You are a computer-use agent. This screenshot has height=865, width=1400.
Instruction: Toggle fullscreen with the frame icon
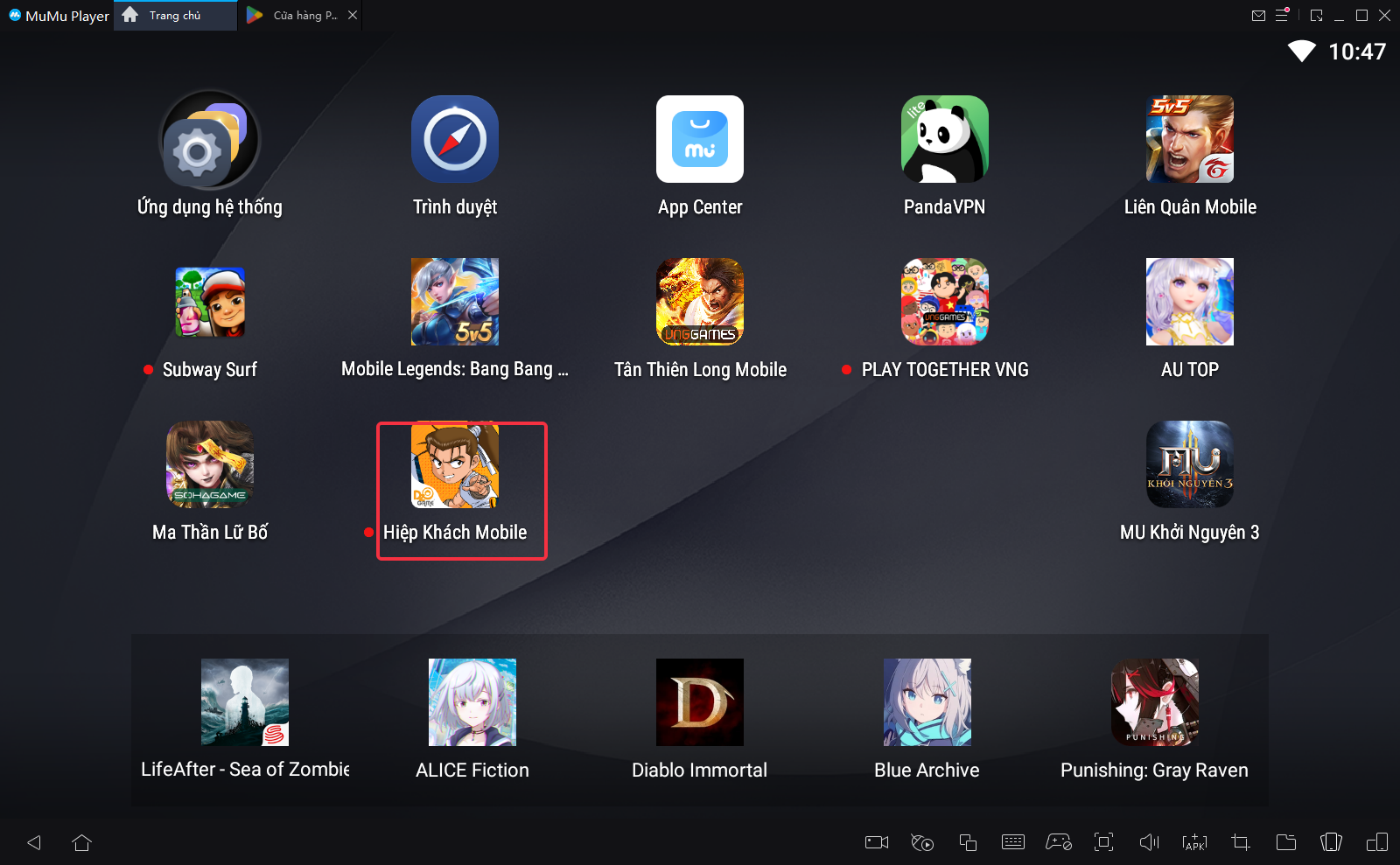click(1103, 842)
